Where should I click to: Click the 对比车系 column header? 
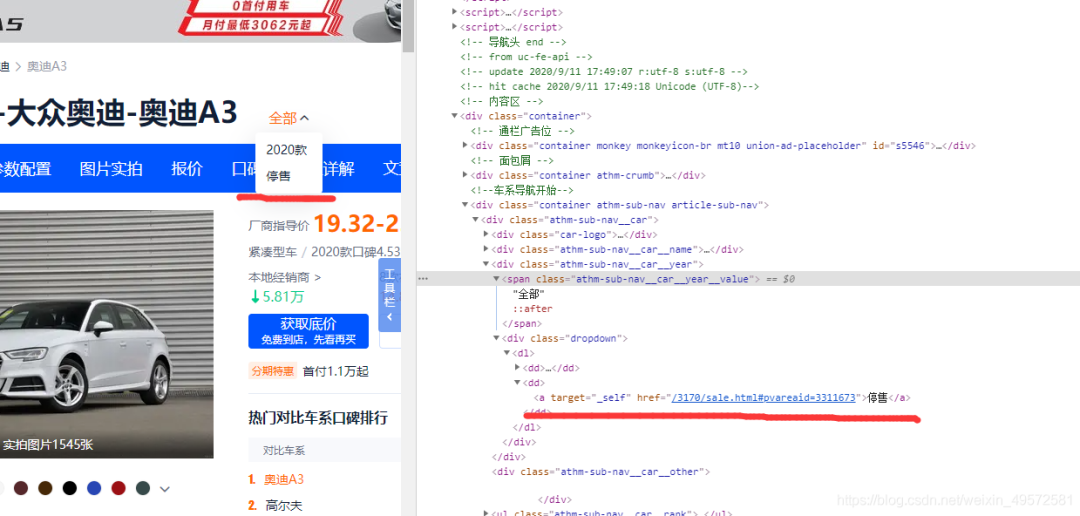[284, 451]
